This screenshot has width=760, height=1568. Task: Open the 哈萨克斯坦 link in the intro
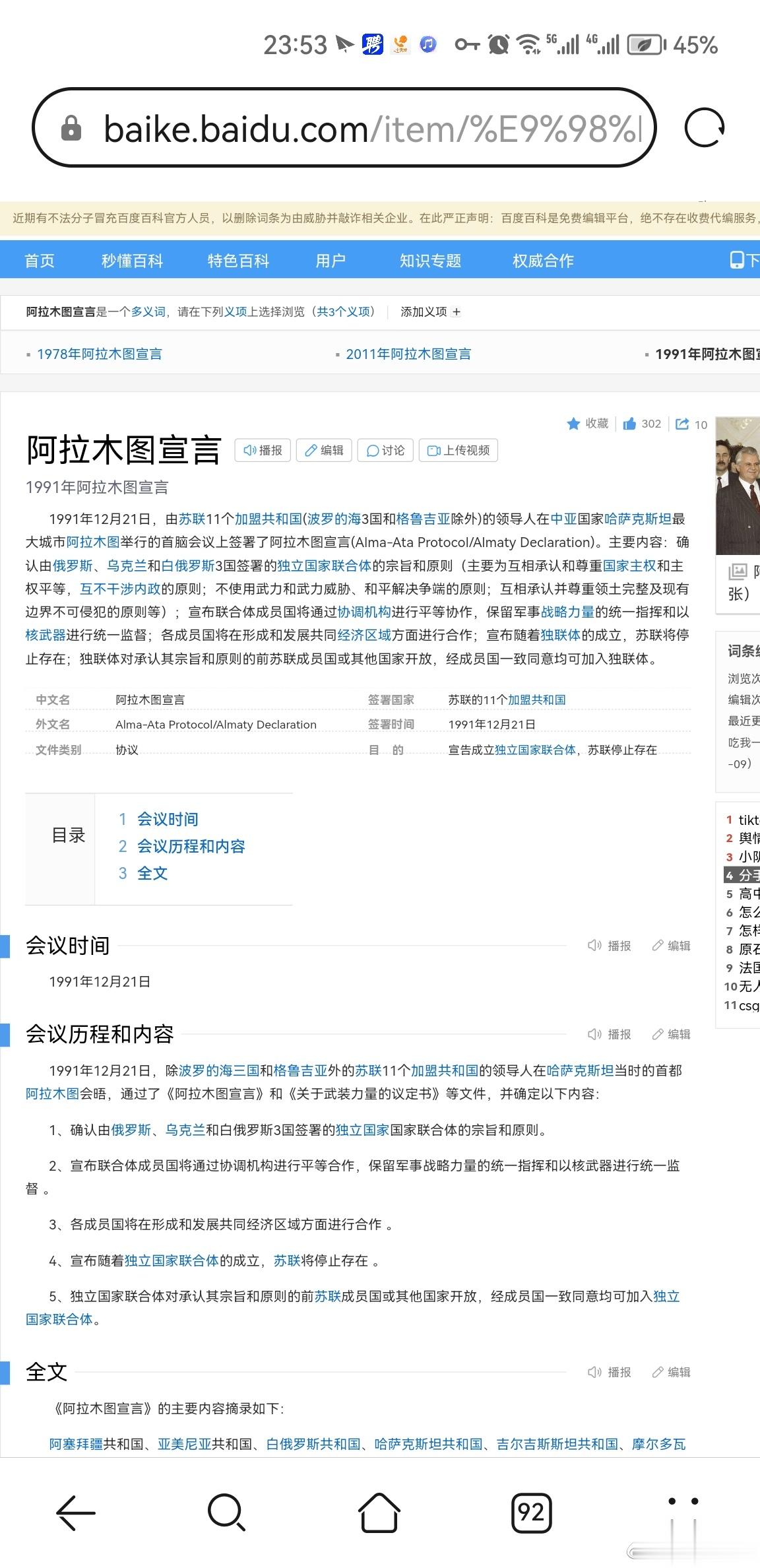(x=638, y=519)
